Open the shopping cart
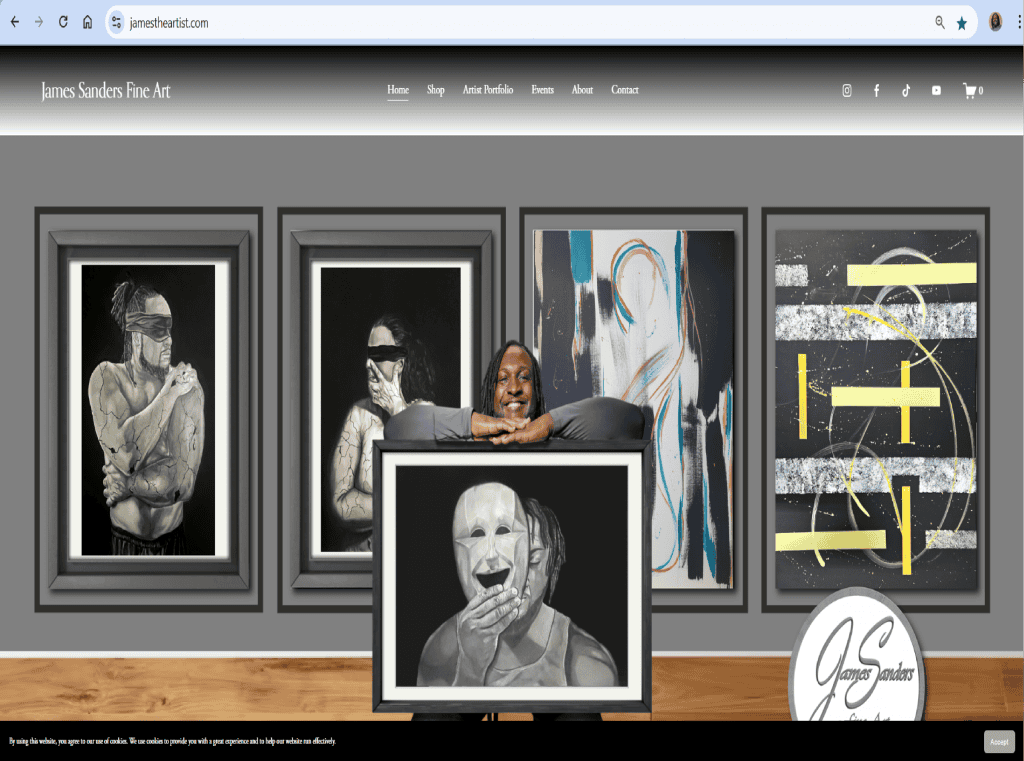The image size is (1024, 761). tap(971, 90)
